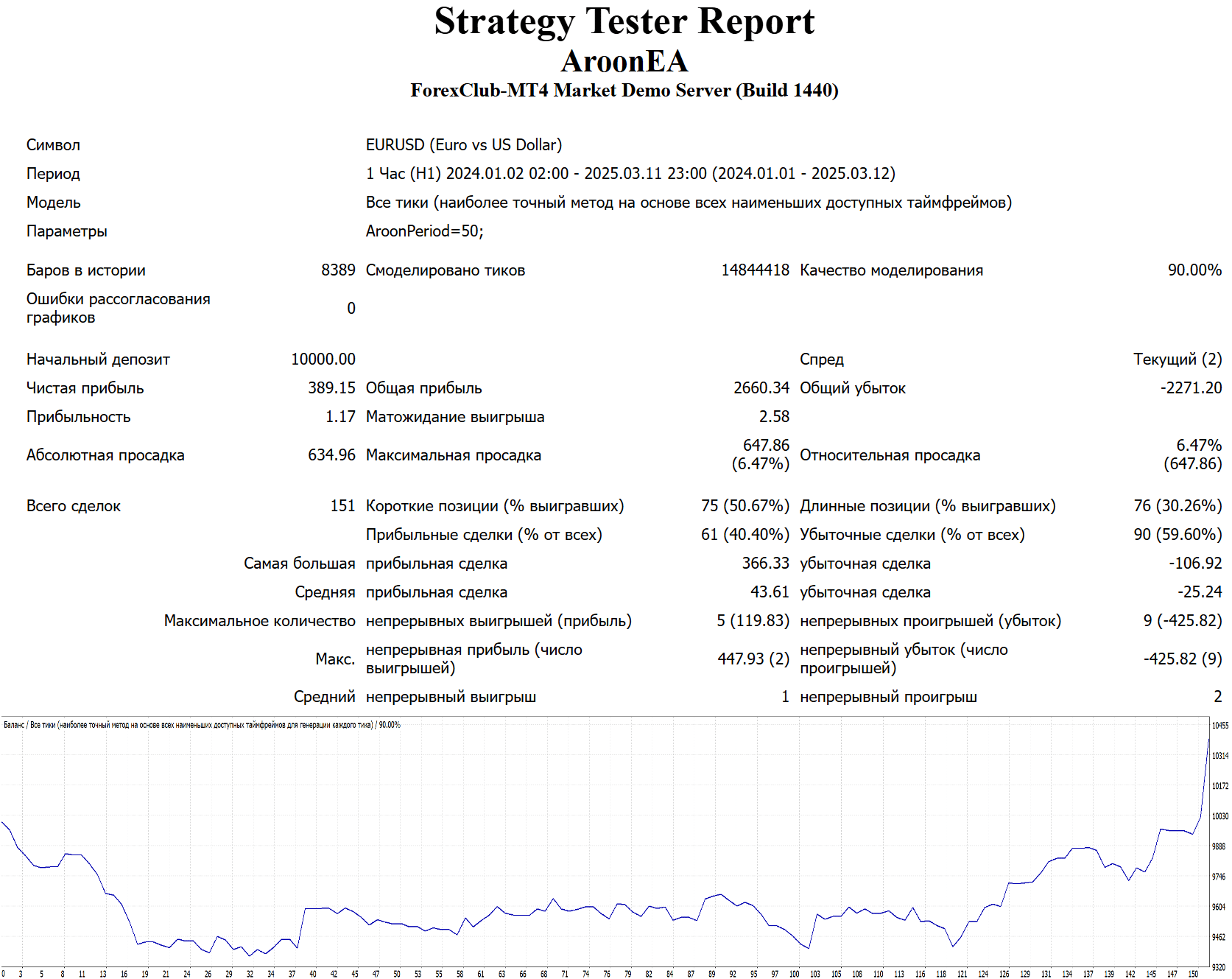This screenshot has height=979, width=1232.
Task: Select the EURUSD (Euro vs US Dollar) symbol value
Action: click(x=463, y=145)
